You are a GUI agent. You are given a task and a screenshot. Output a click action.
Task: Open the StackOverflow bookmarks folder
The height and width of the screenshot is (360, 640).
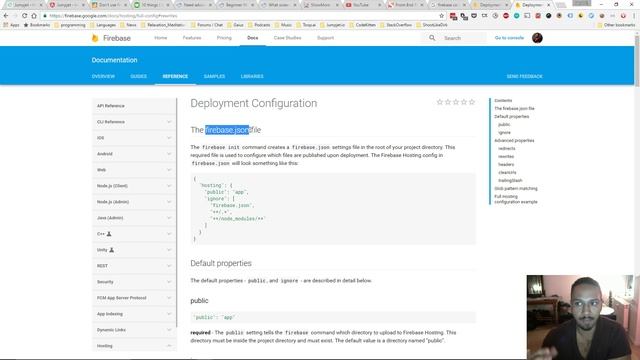[396, 25]
